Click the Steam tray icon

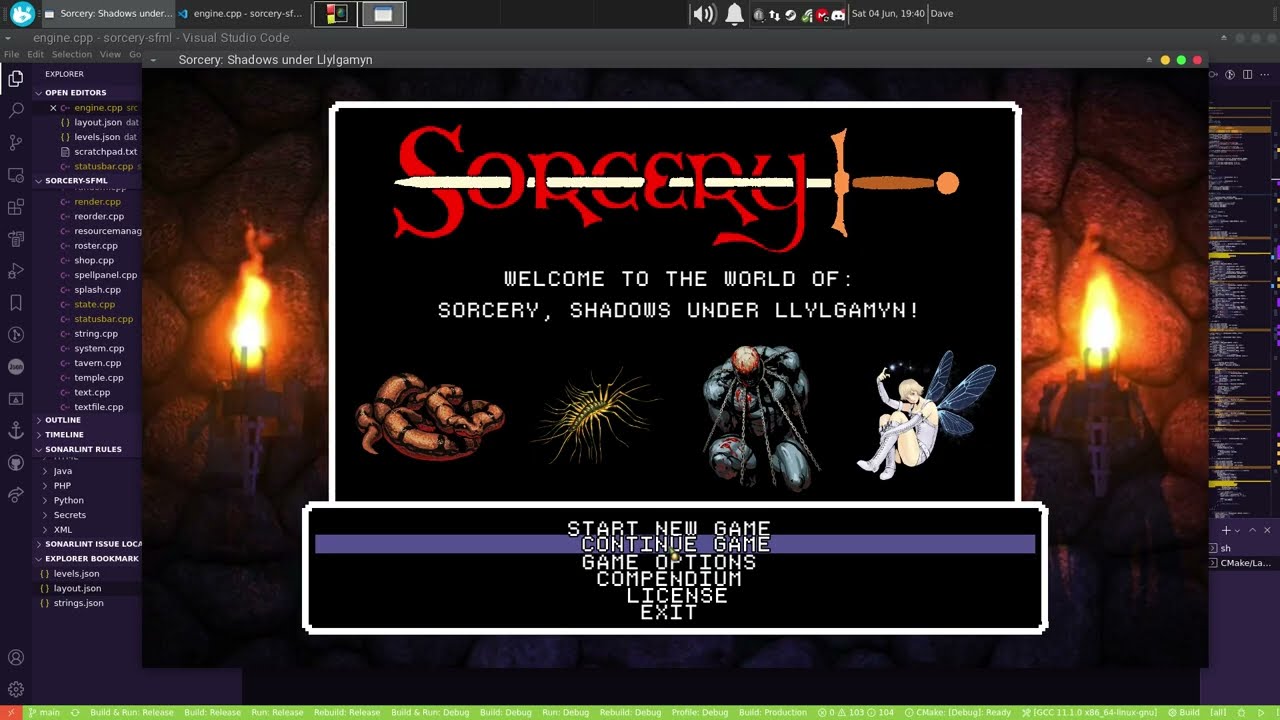[x=790, y=14]
